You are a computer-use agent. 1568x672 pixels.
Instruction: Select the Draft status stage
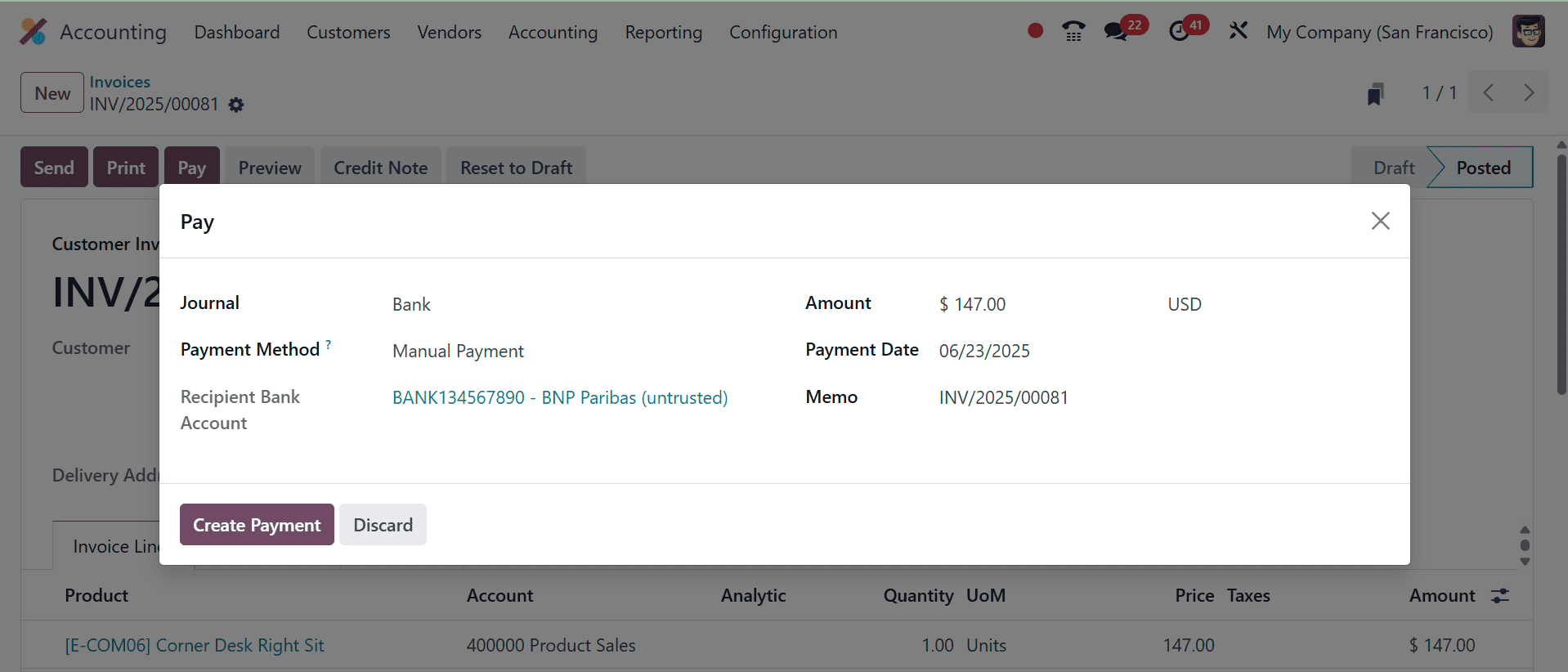(x=1393, y=168)
